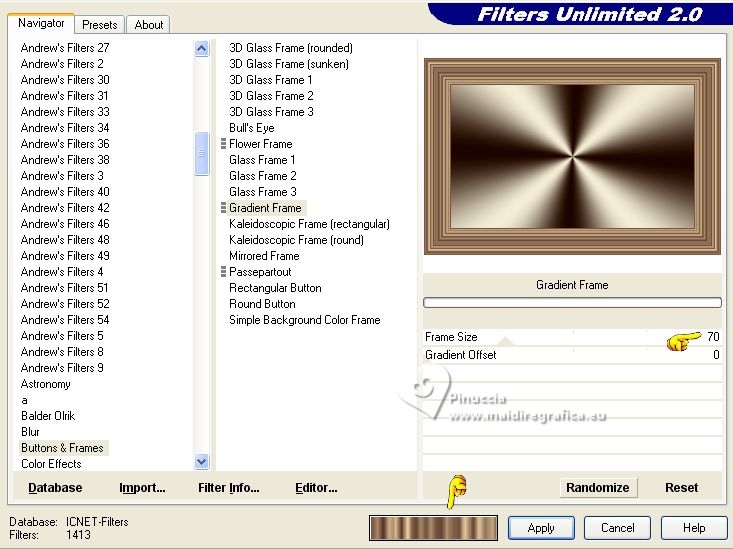Select Andrew's Filters 30 category
The image size is (733, 549).
point(65,79)
